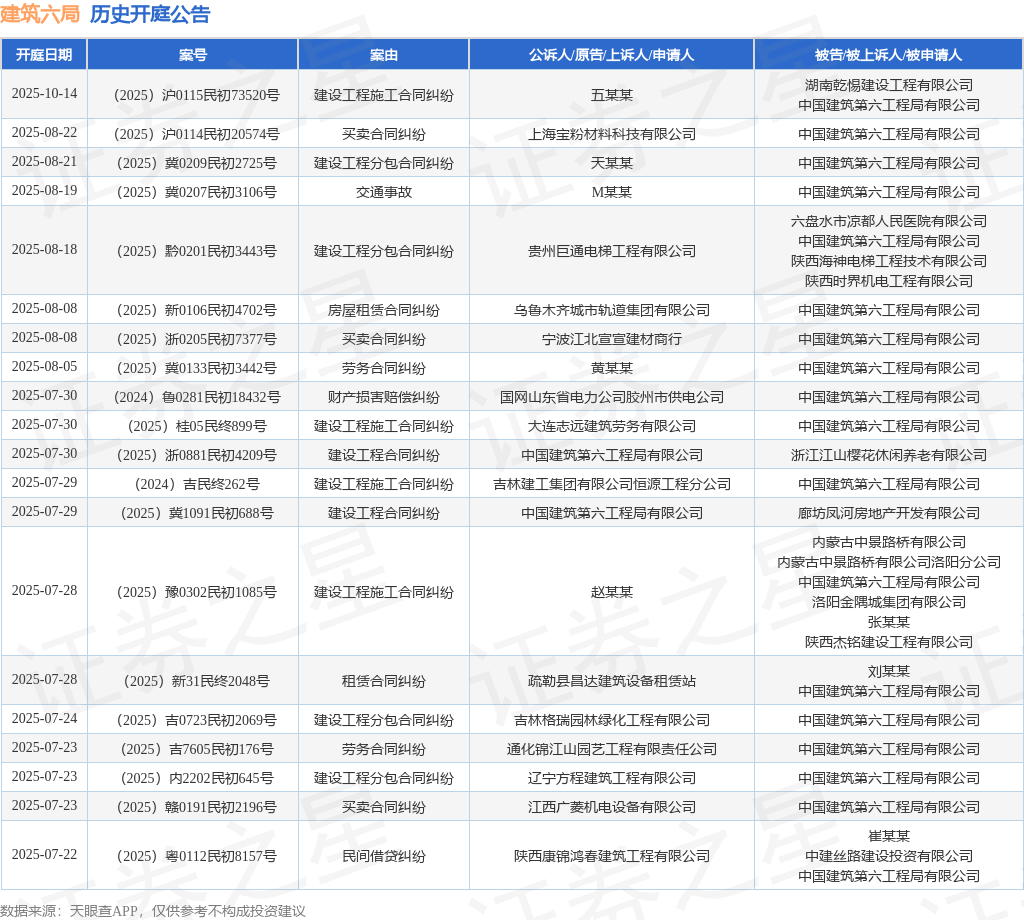Image resolution: width=1024 pixels, height=920 pixels.
Task: Click defendant 陕西海神电梯工程技术有限公司
Action: 889,261
